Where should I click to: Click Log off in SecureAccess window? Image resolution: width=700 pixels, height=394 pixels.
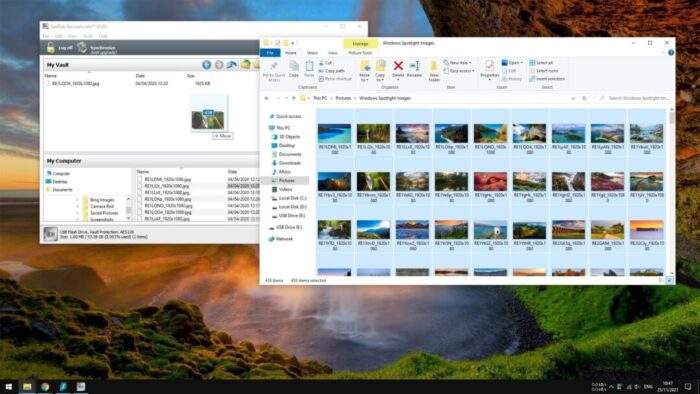[x=60, y=47]
